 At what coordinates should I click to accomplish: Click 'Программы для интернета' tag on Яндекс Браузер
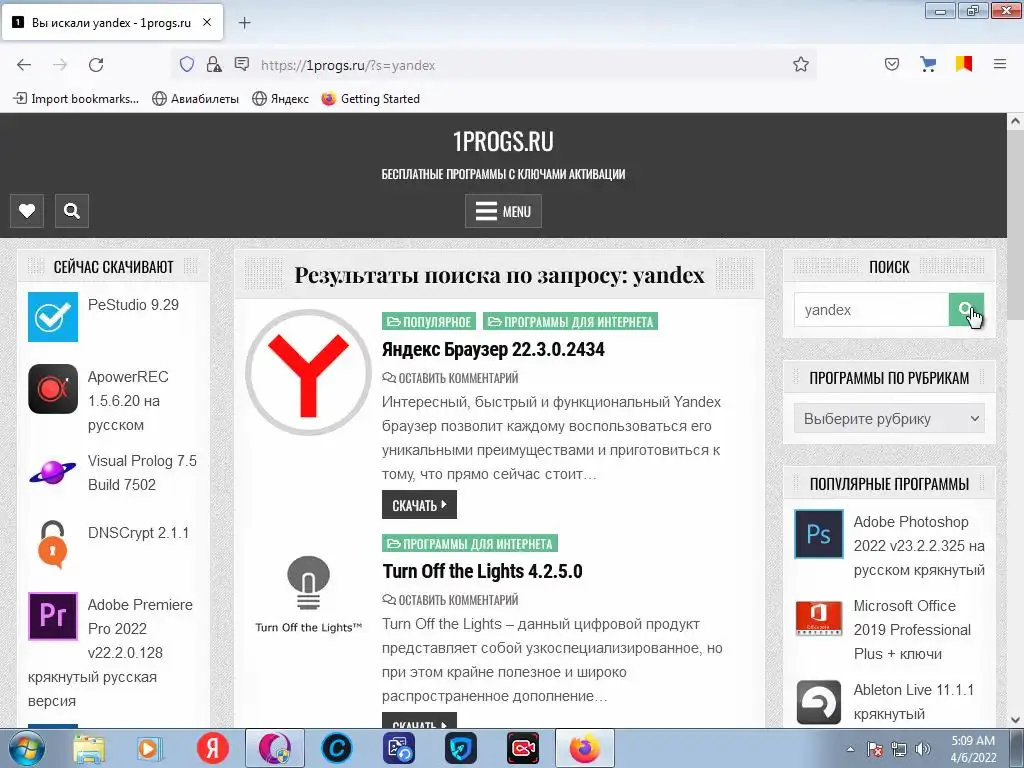tap(570, 321)
